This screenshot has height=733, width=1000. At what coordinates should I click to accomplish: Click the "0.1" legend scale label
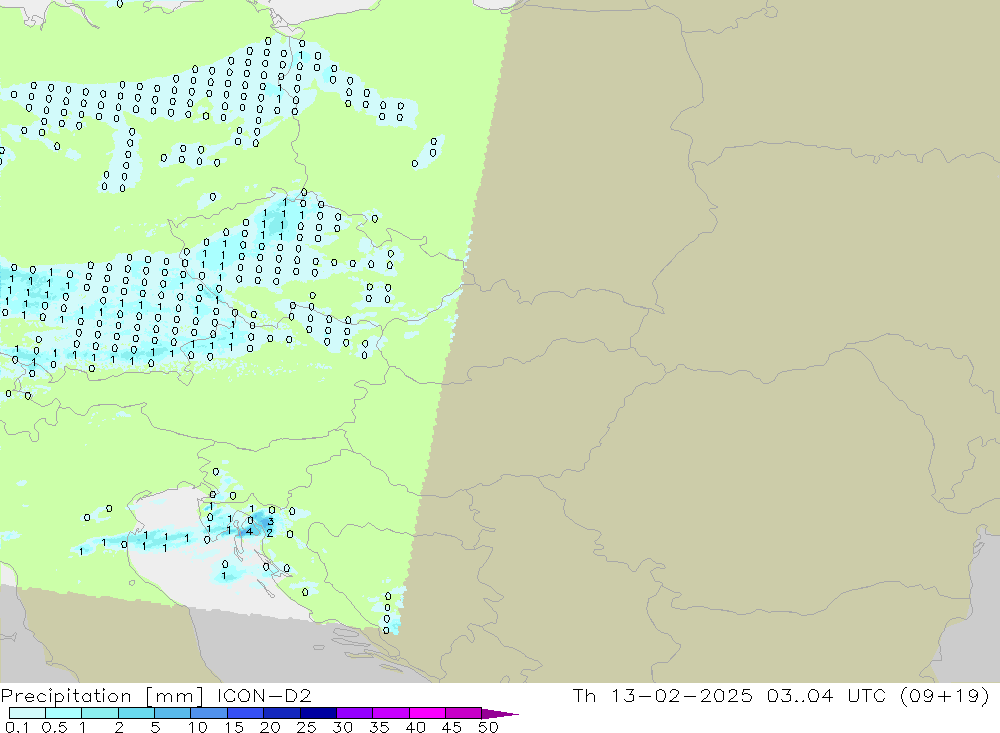click(x=17, y=727)
